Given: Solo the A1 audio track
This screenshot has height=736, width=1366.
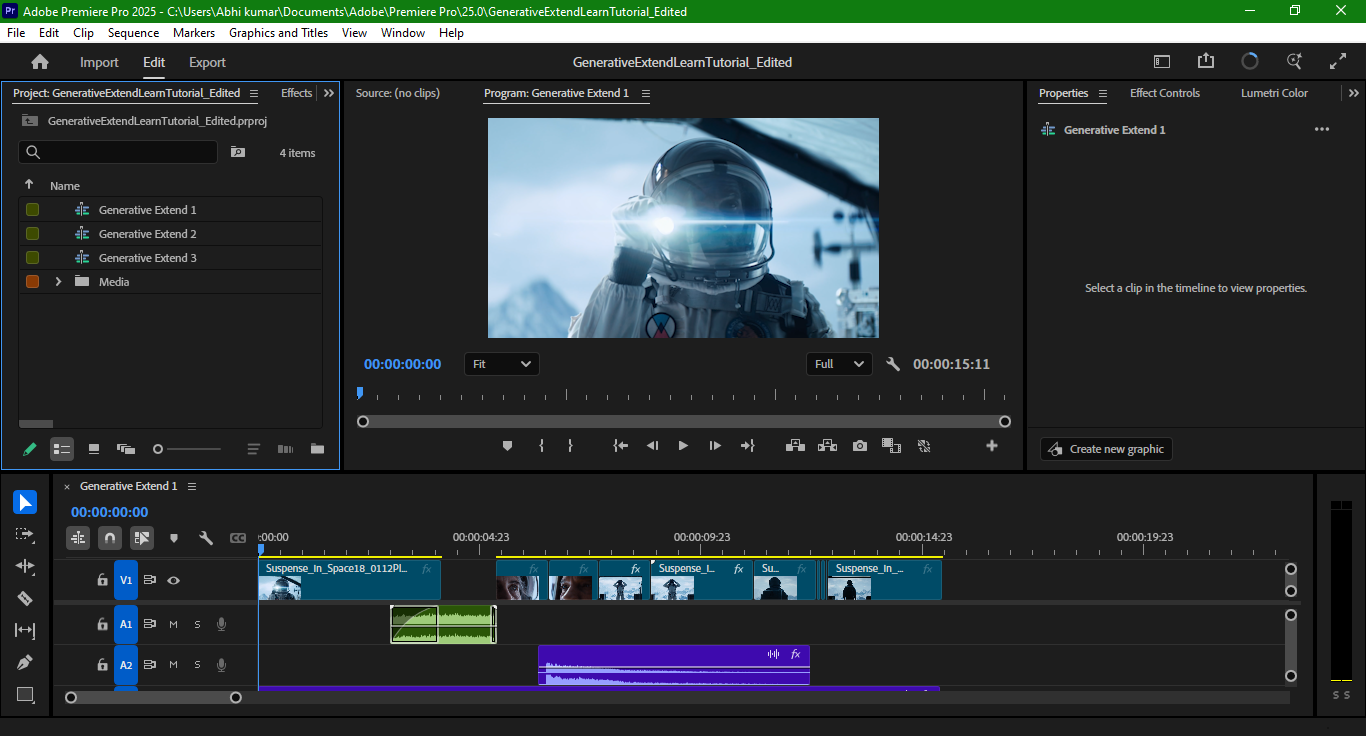Looking at the screenshot, I should (x=197, y=624).
